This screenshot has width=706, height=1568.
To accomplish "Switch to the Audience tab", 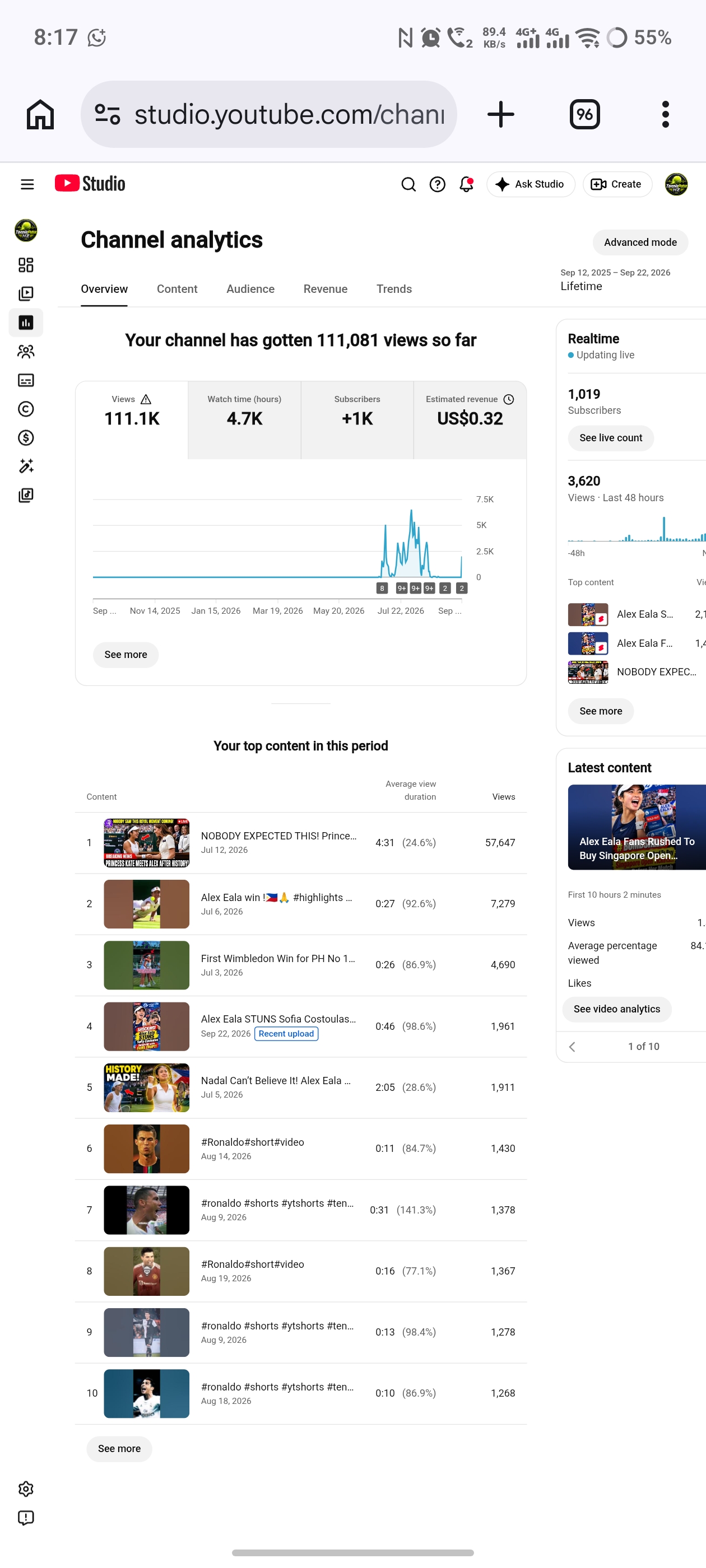I will pyautogui.click(x=250, y=289).
